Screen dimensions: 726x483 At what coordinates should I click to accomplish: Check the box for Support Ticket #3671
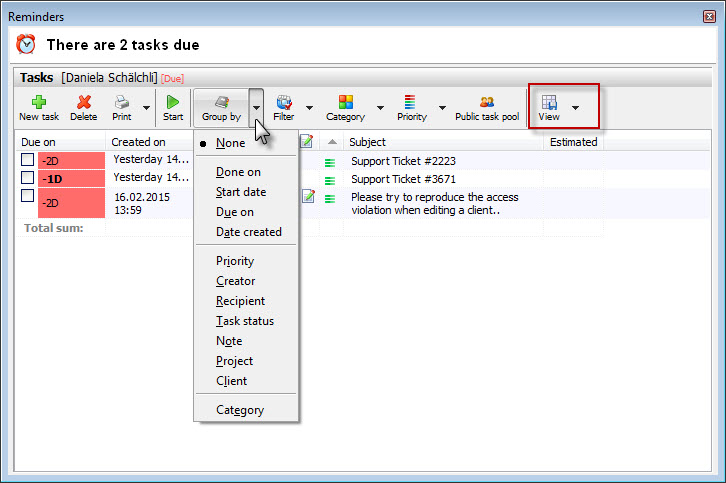point(27,178)
